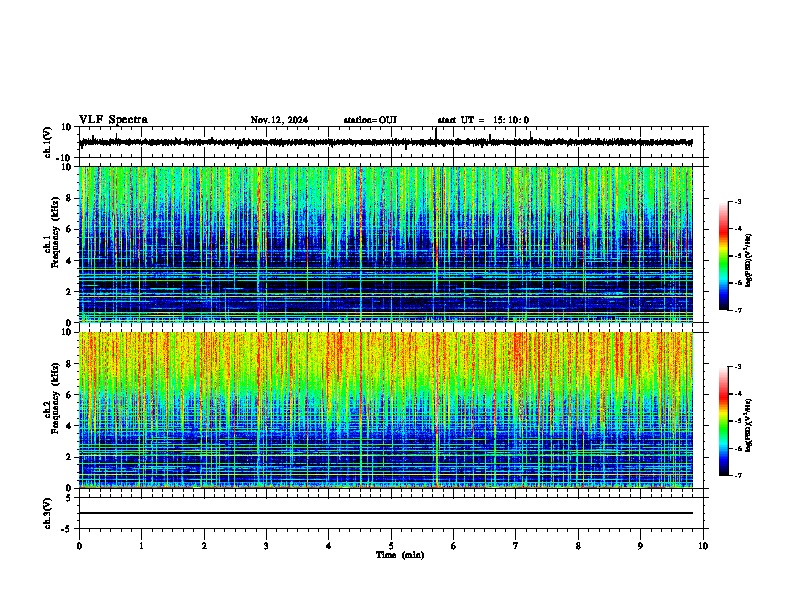Click the "-7" label below ch.2 color bar
The image size is (792, 612).
[737, 475]
